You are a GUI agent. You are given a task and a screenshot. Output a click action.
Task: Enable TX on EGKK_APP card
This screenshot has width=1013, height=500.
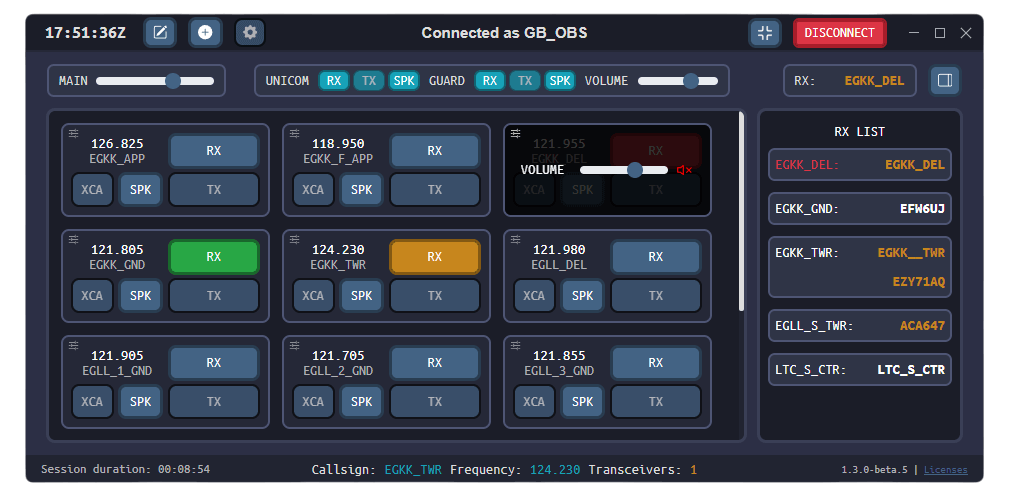214,189
